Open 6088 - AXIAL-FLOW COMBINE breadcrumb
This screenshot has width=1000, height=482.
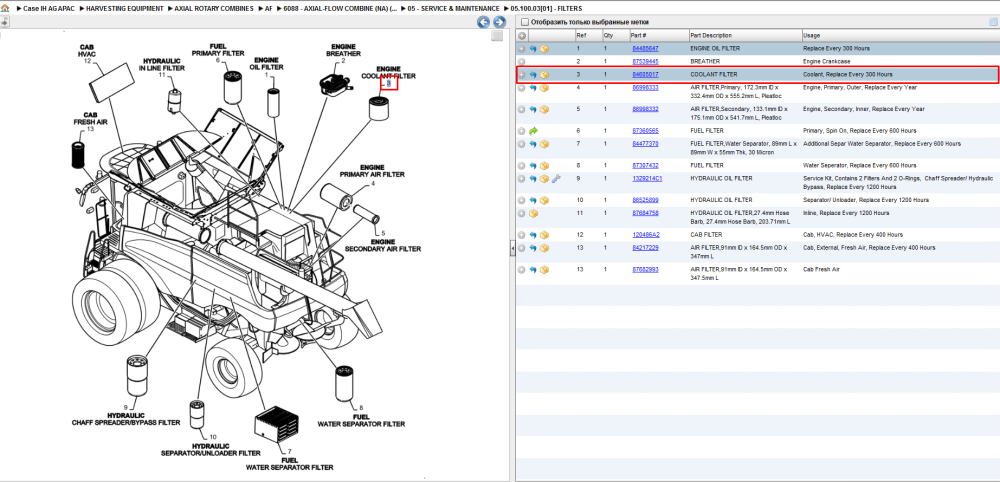point(340,8)
